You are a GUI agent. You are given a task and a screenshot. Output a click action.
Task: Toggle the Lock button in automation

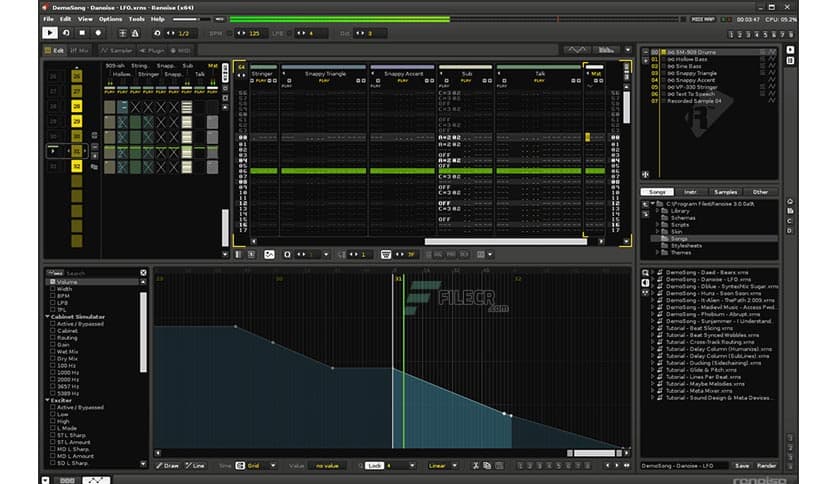tap(374, 466)
